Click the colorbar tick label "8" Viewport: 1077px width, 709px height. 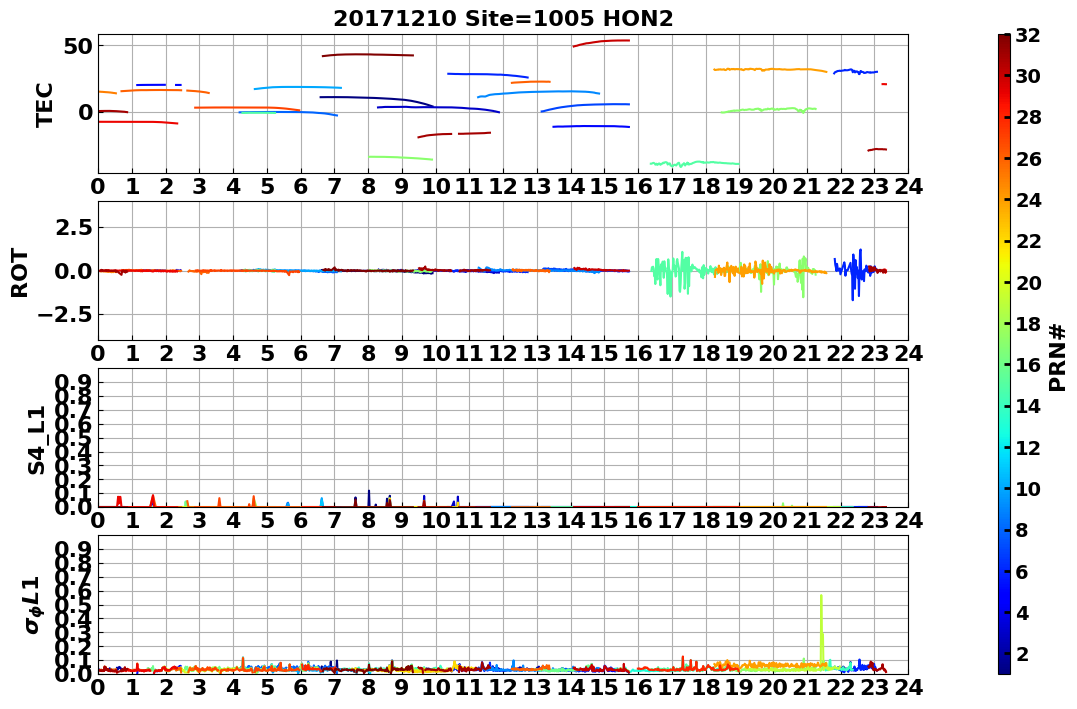click(x=1023, y=530)
